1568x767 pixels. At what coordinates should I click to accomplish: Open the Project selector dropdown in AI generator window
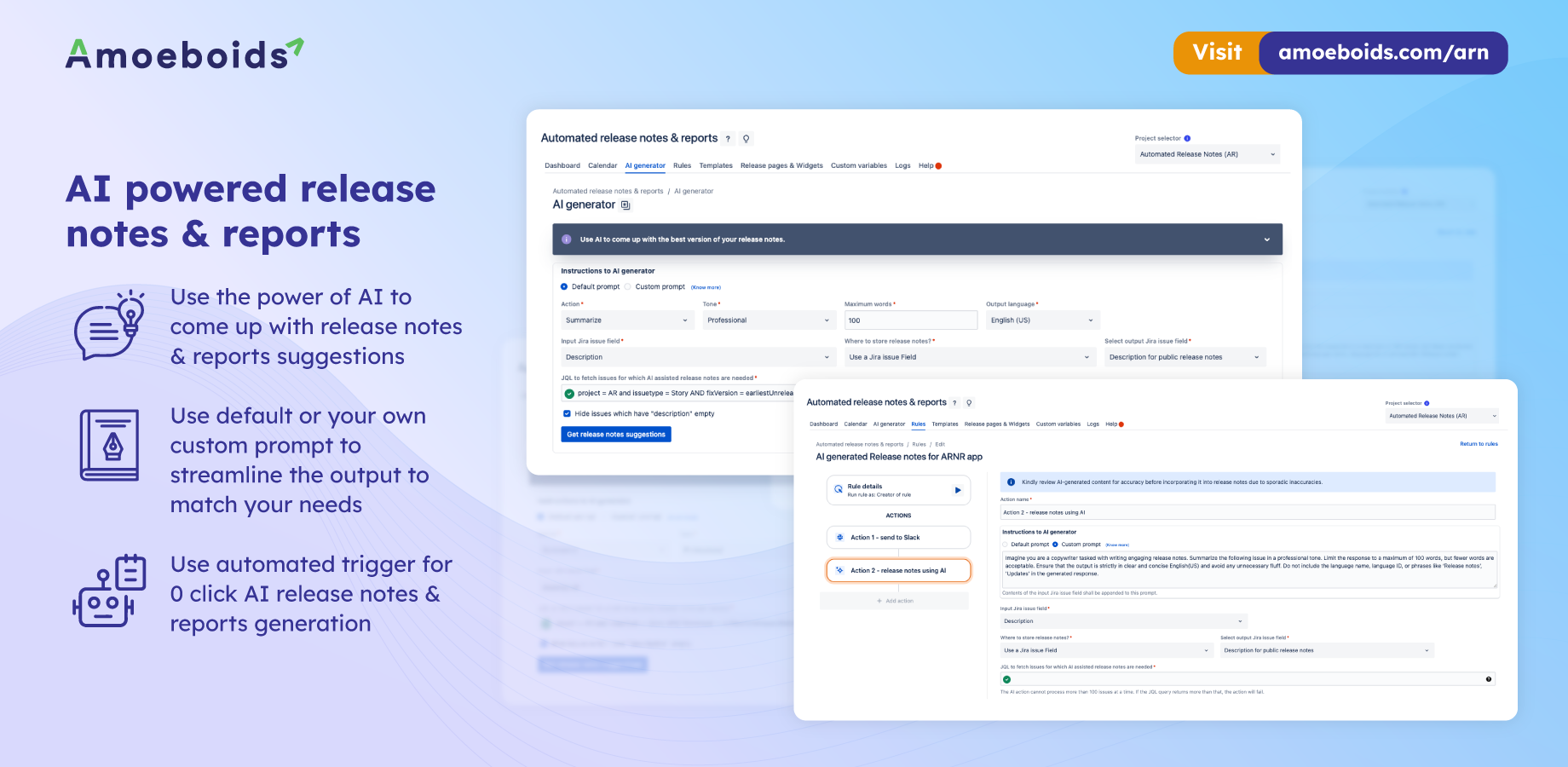[x=1208, y=154]
